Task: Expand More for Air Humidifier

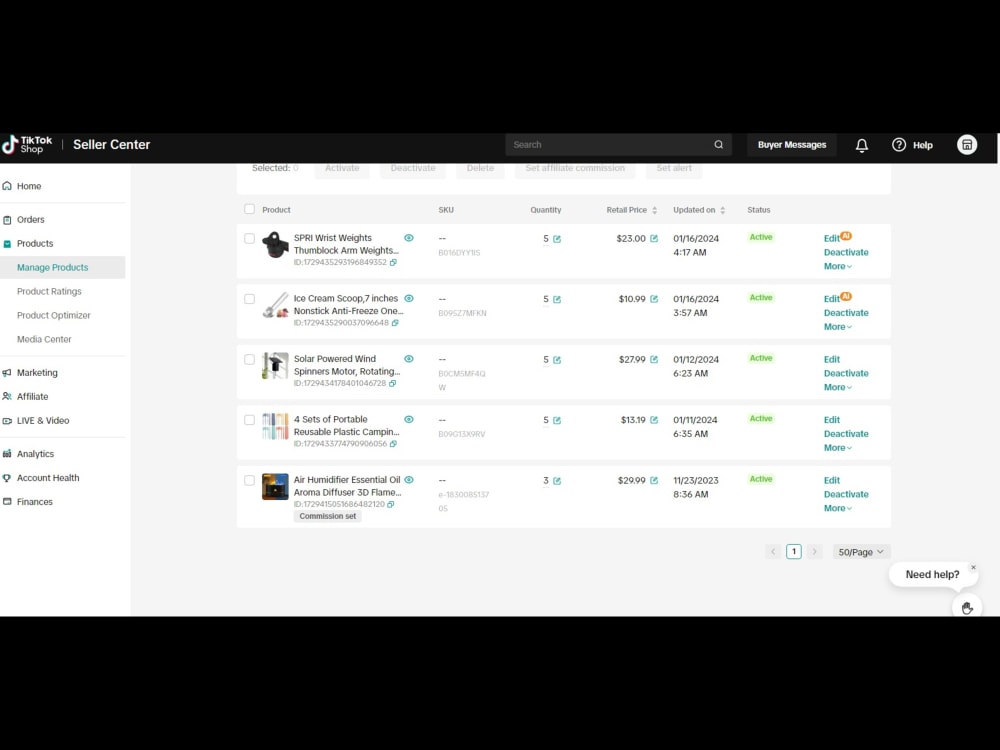Action: point(837,509)
